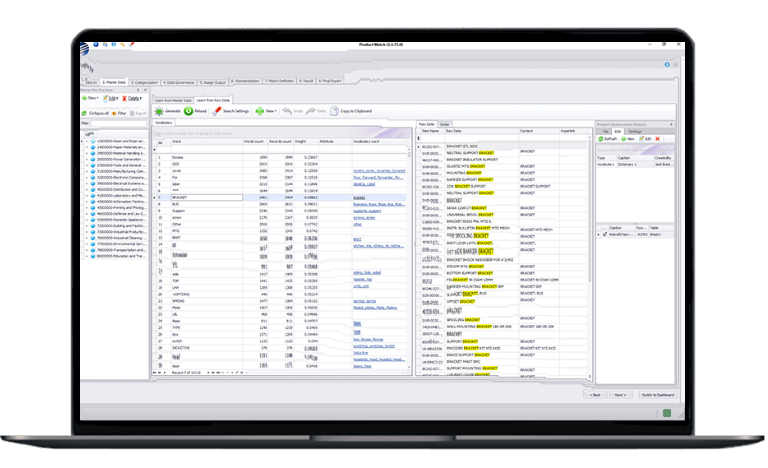Expand 24000000-Material Handling tree node
Screen dimensions: 768x468
pos(87,153)
